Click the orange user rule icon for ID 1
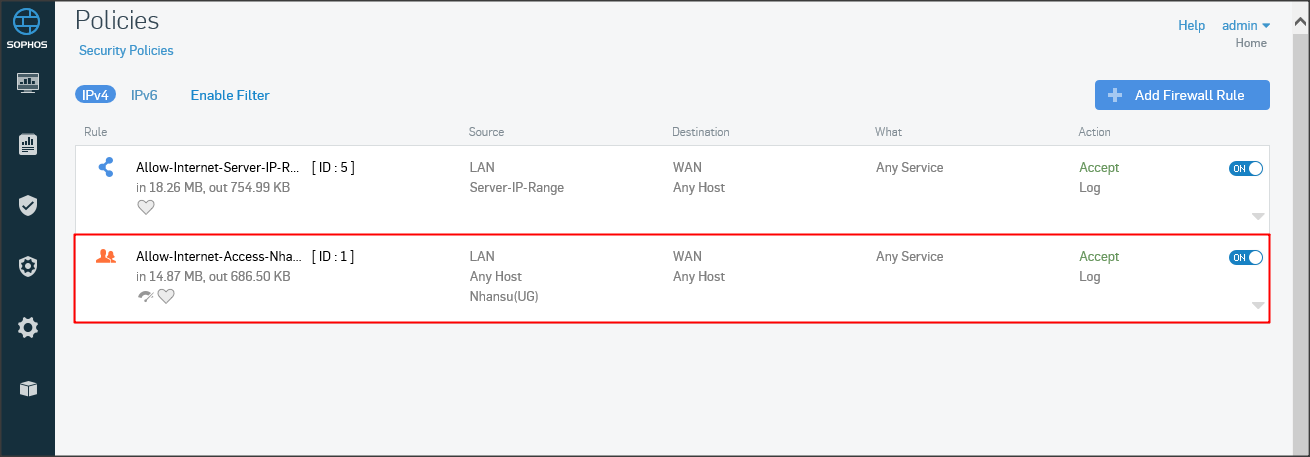1310x457 pixels. pos(106,257)
